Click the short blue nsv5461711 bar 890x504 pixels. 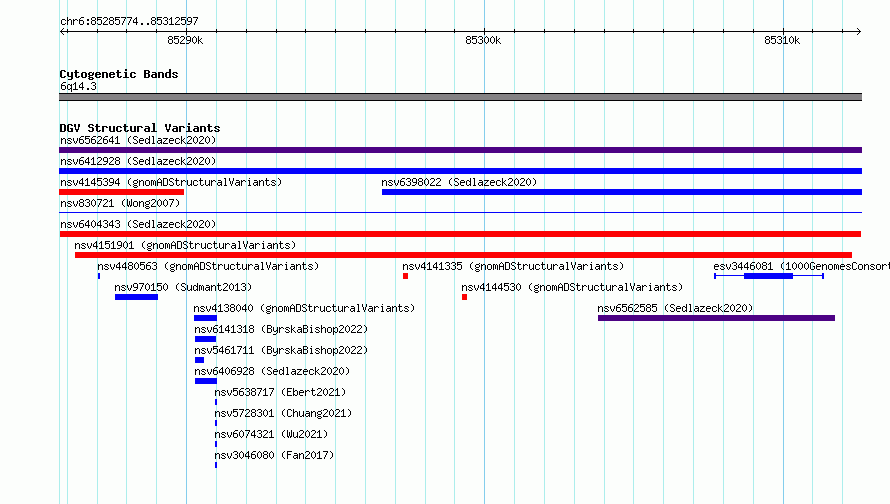click(199, 360)
